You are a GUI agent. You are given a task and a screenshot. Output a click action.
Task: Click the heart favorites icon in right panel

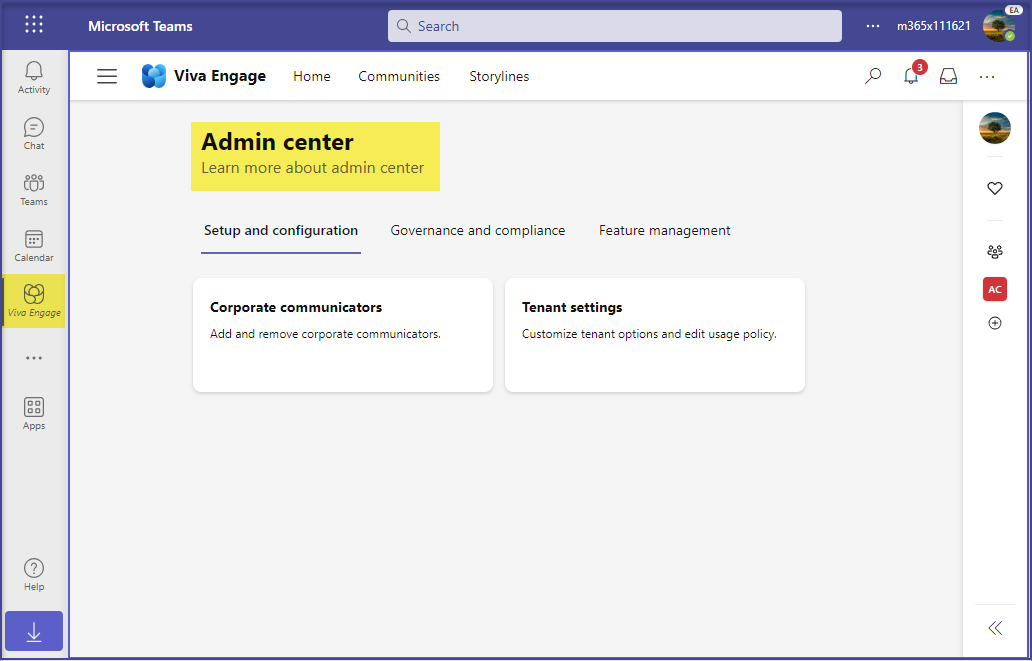tap(994, 188)
